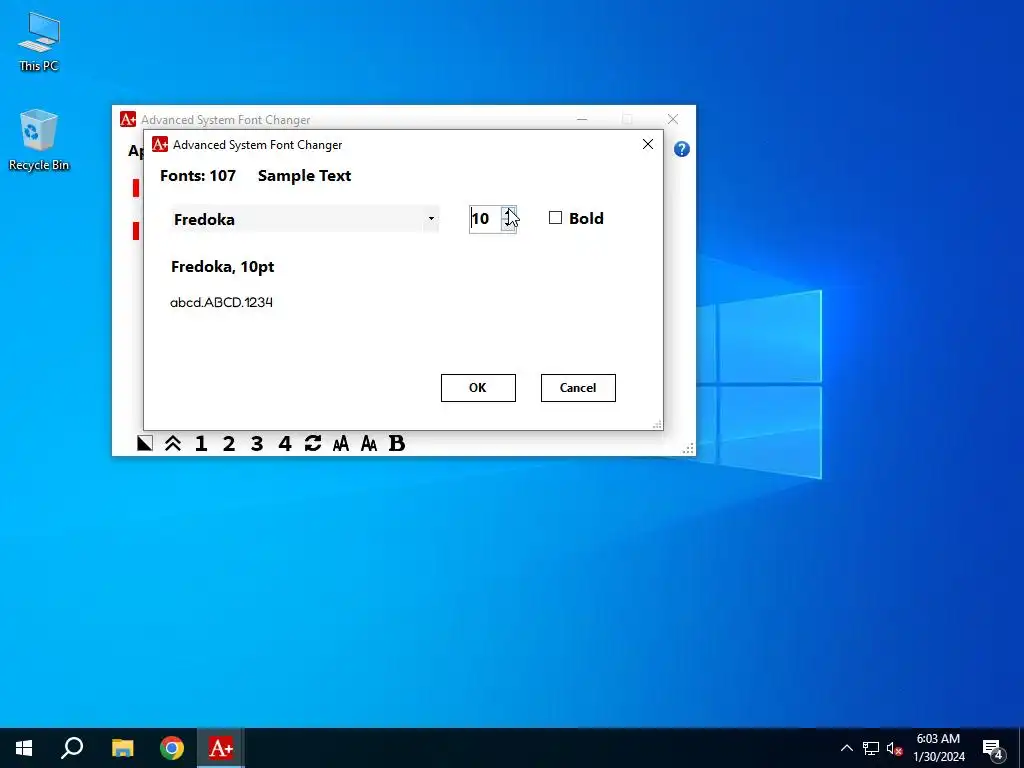Screen dimensions: 1024x768
Task: Click the 'Fonts: 107' label
Action: pos(198,176)
